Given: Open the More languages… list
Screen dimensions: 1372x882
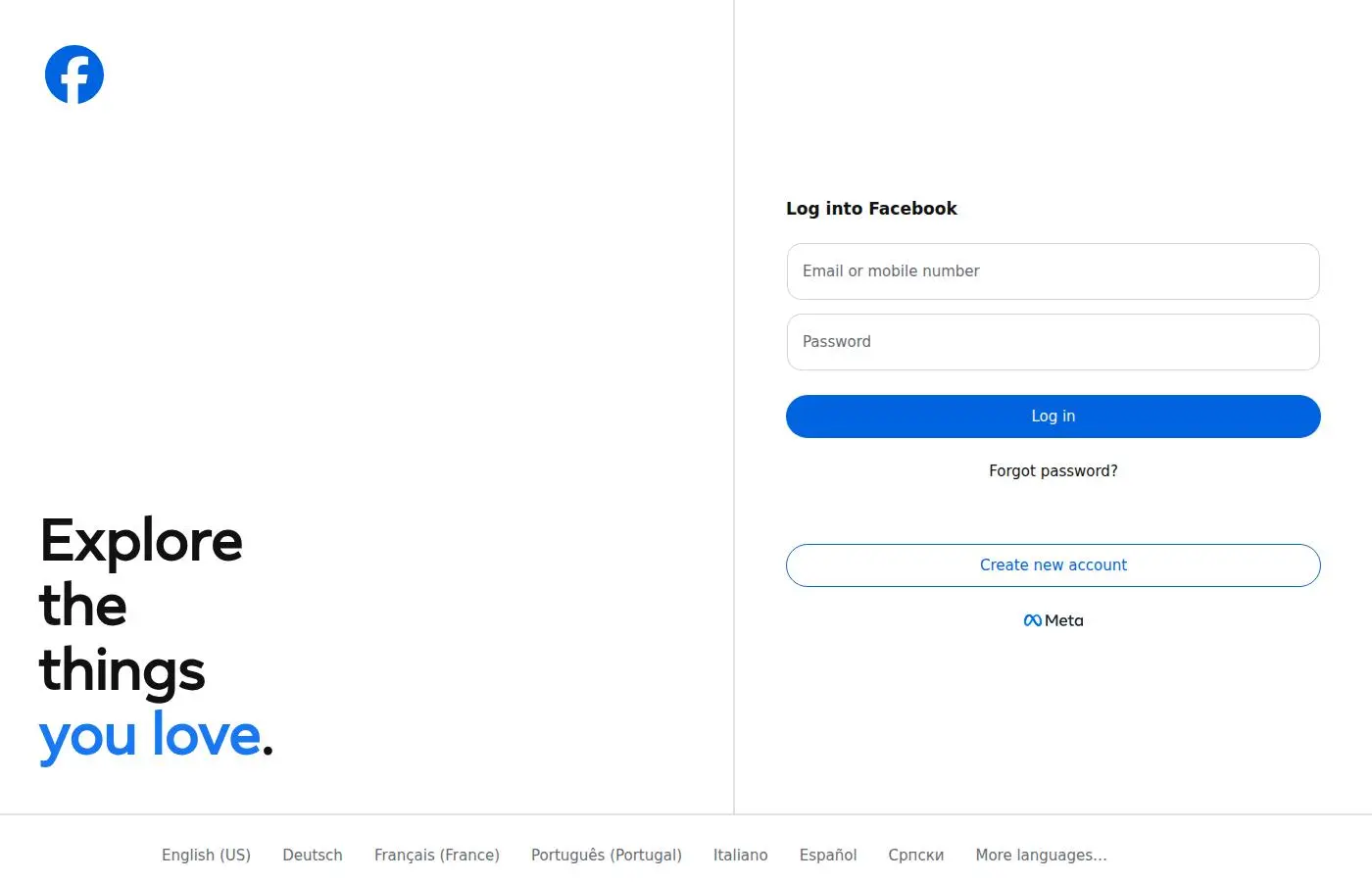Looking at the screenshot, I should coord(1041,855).
